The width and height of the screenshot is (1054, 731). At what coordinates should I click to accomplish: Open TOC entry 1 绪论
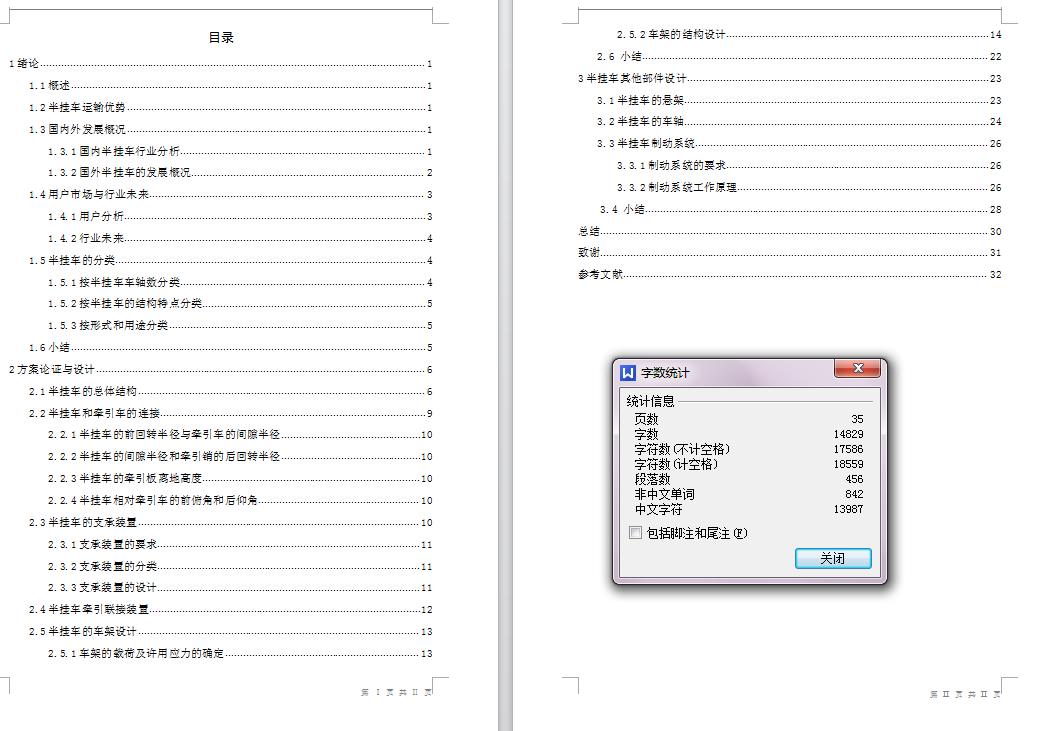220,64
